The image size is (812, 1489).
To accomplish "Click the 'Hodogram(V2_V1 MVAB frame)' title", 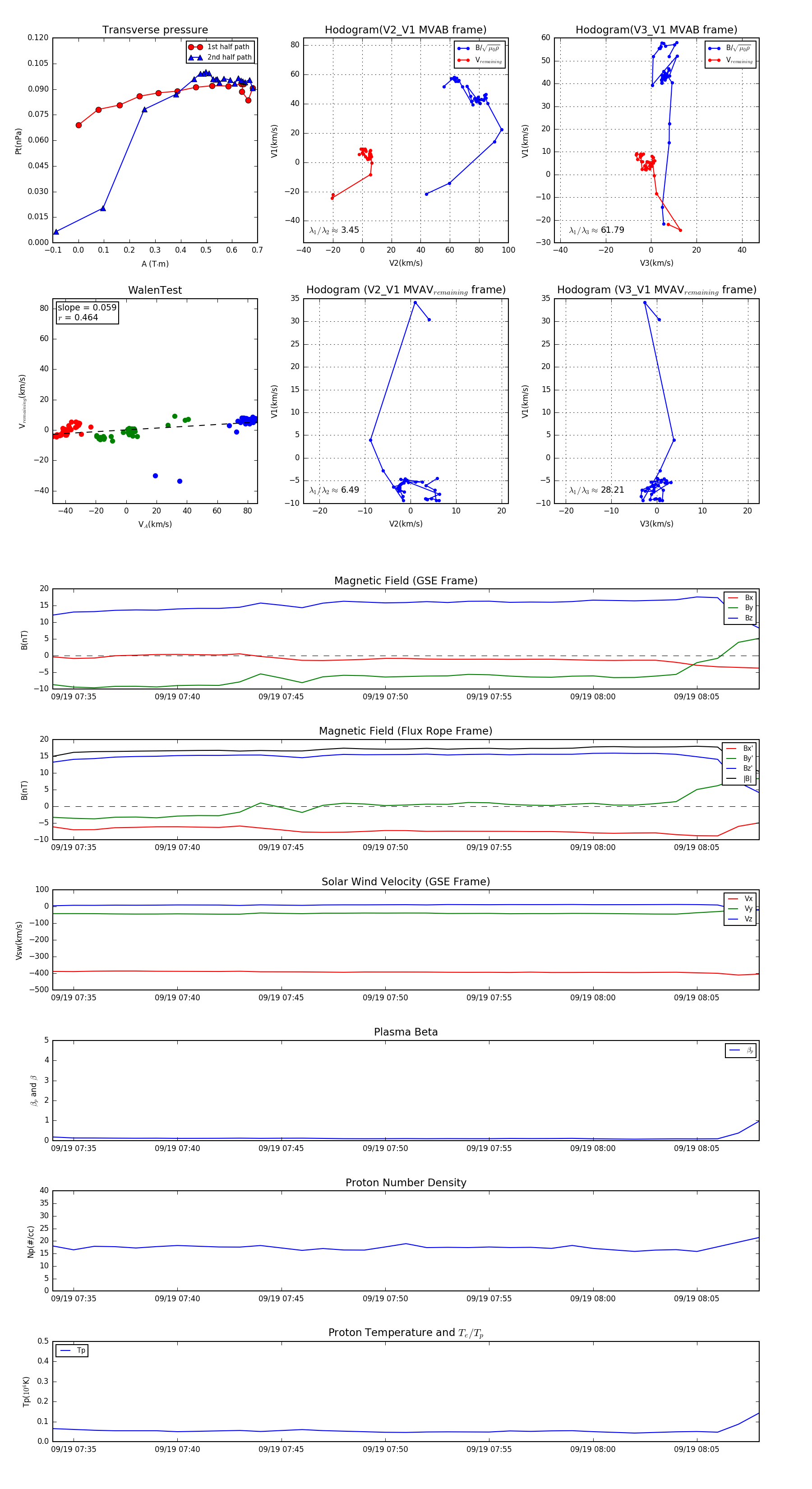I will (x=406, y=30).
